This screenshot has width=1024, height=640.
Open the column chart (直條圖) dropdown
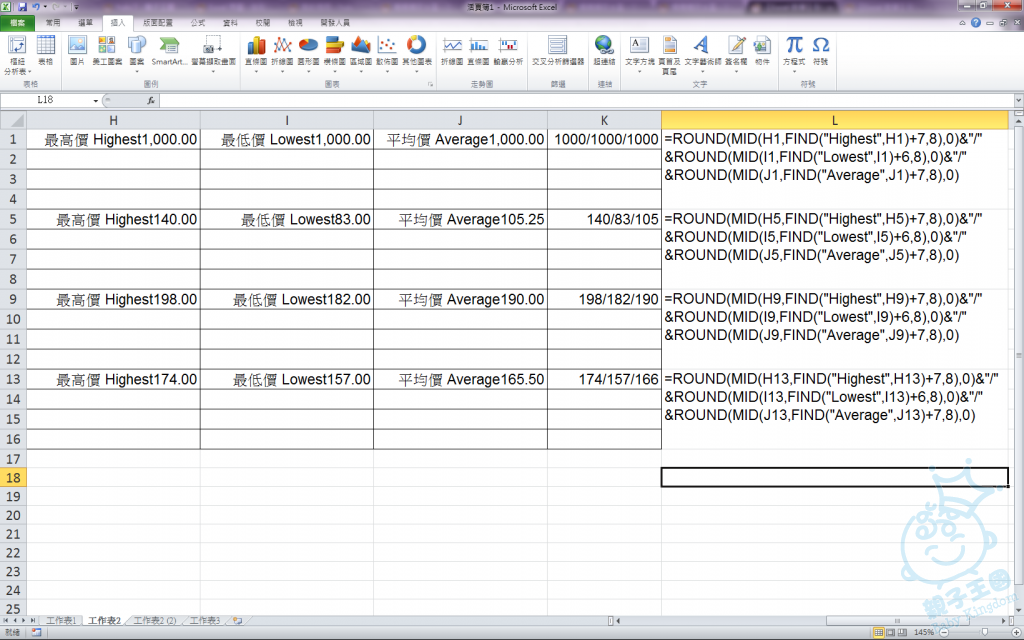(x=256, y=50)
